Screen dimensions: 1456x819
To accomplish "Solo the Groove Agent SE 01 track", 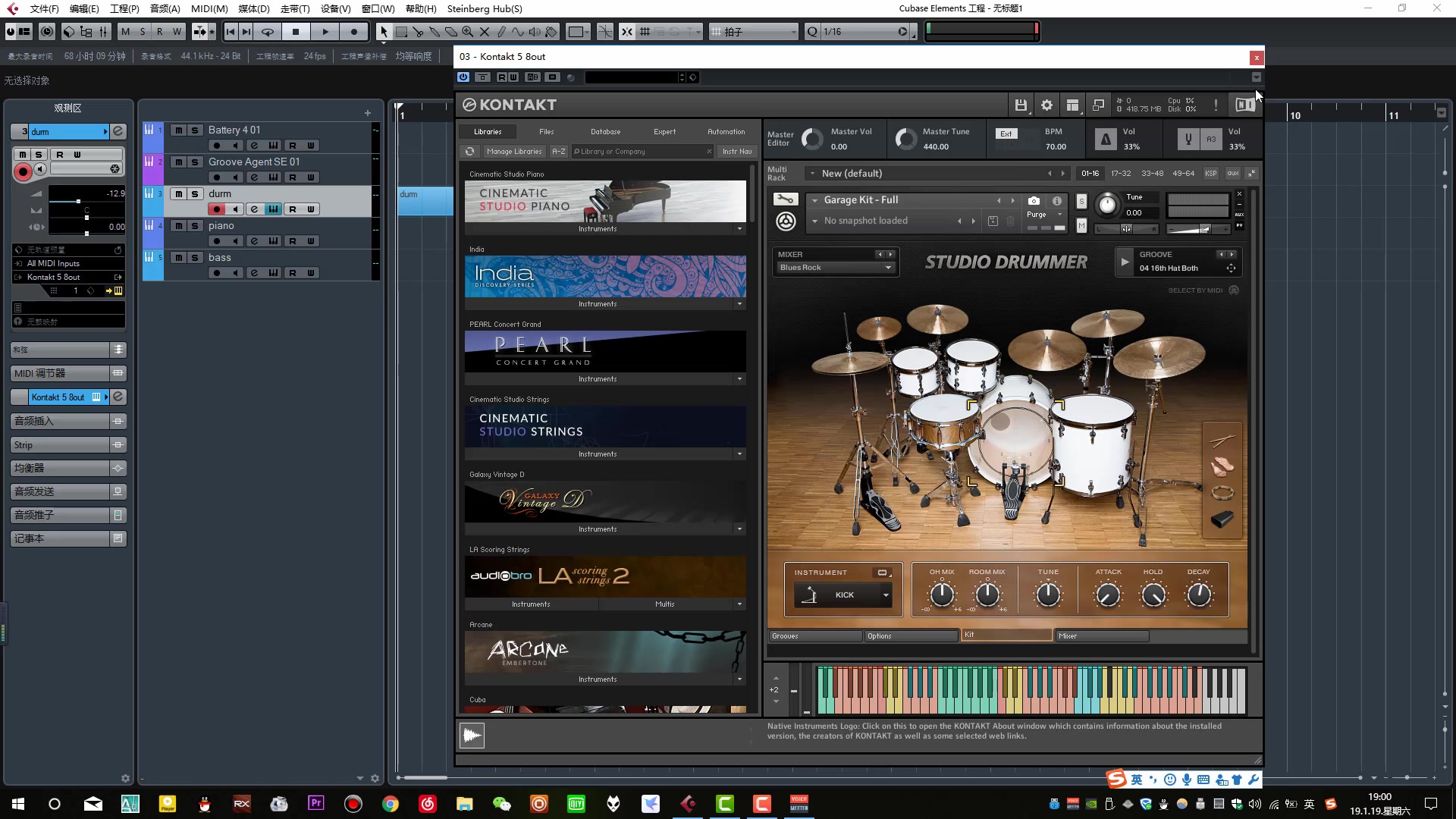I will 195,162.
